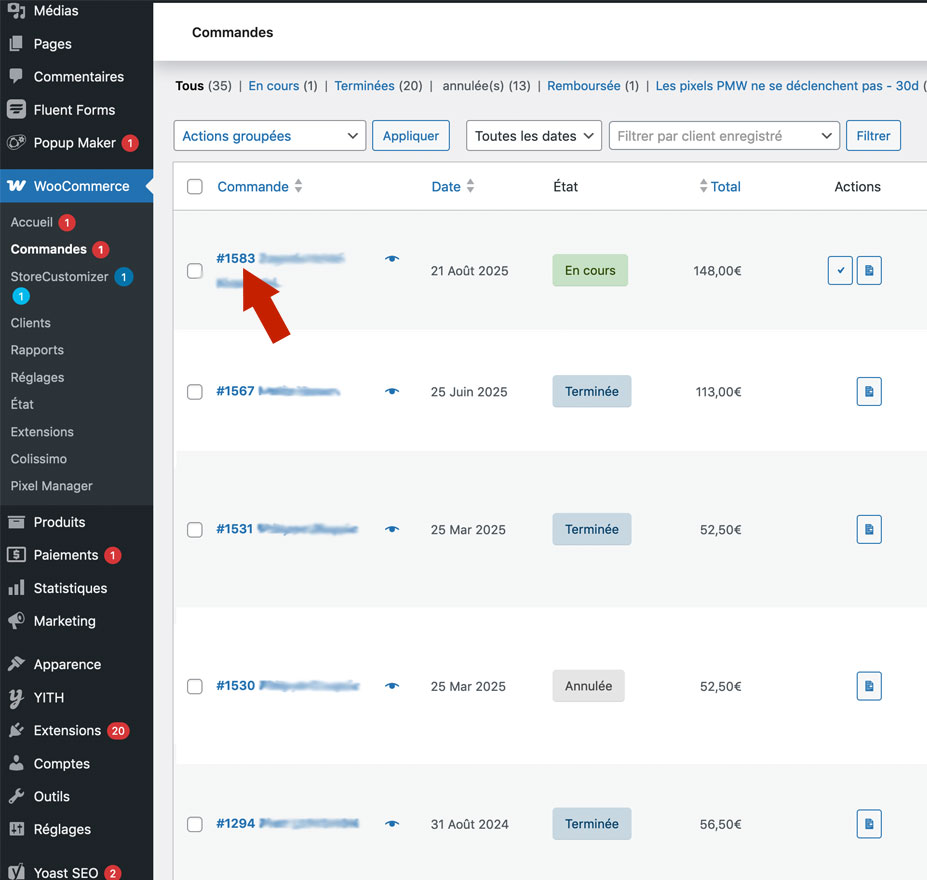This screenshot has height=880, width=927.
Task: Open the Toutes les dates dropdown
Action: [533, 136]
